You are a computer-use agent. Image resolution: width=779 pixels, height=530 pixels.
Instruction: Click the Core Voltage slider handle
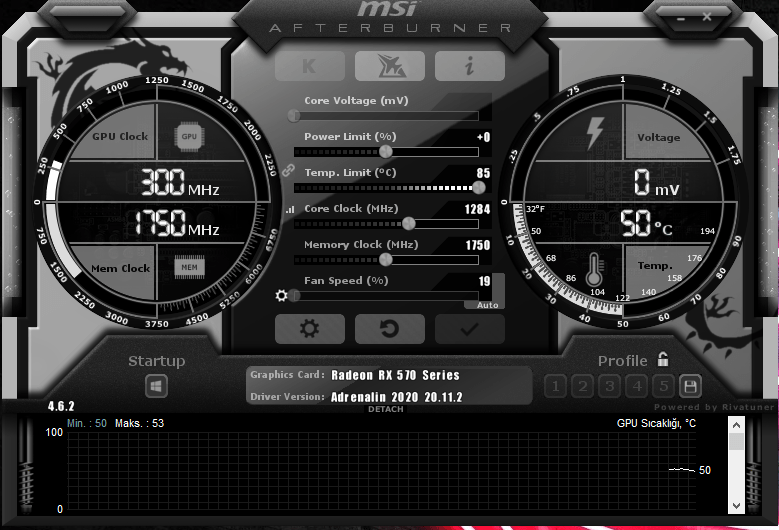pyautogui.click(x=294, y=116)
